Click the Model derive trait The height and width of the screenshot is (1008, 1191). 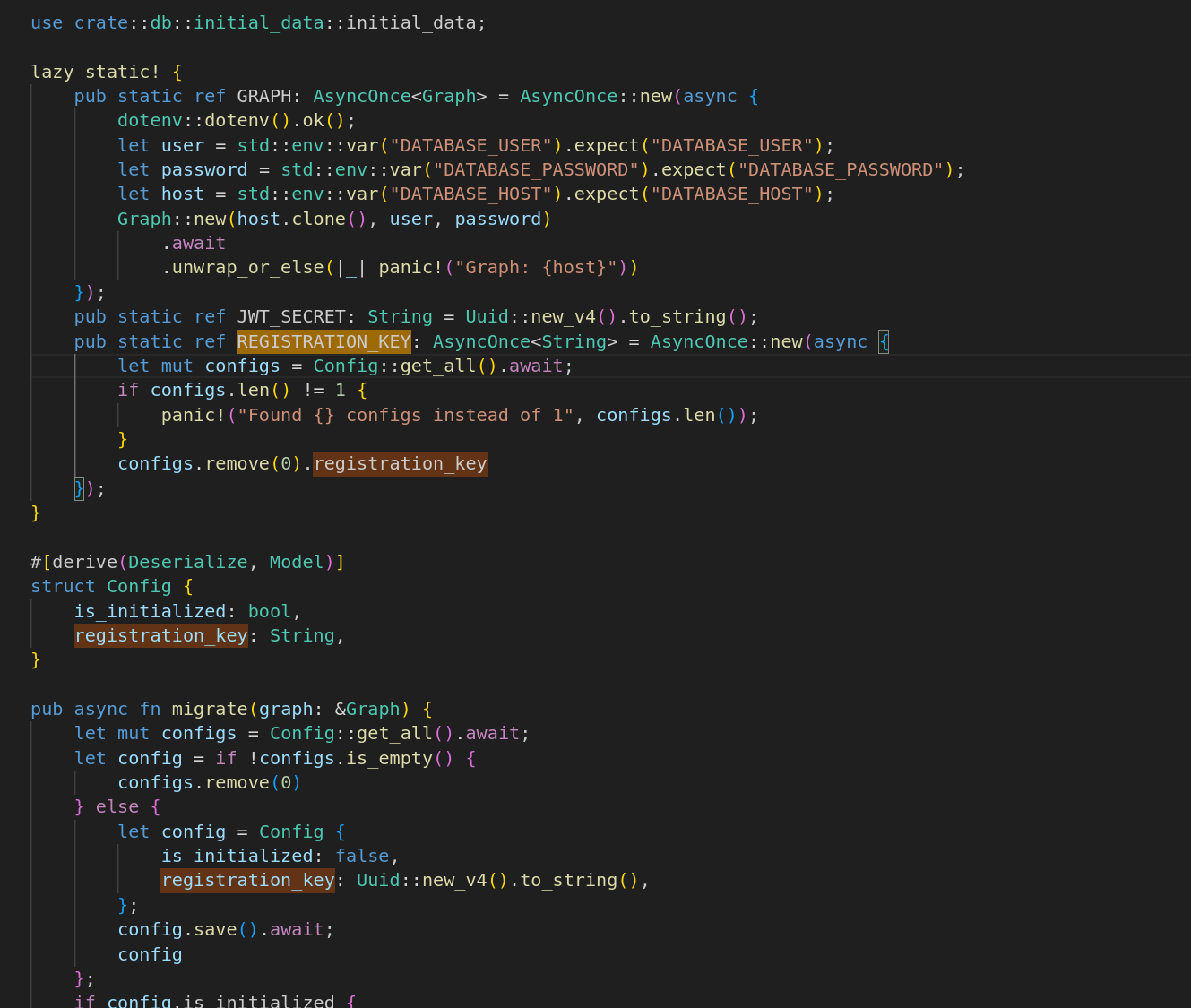(x=296, y=562)
